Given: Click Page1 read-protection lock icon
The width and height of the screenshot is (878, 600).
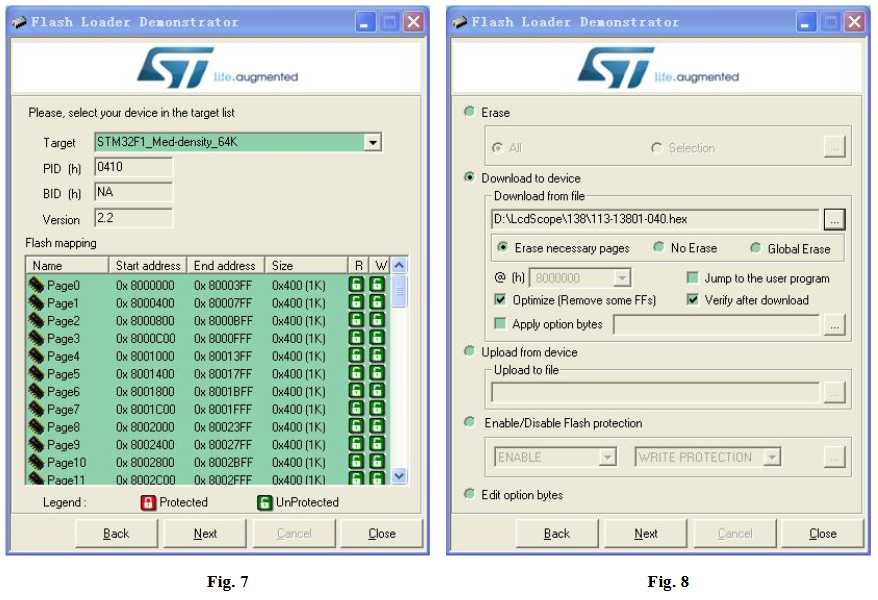Looking at the screenshot, I should pyautogui.click(x=356, y=302).
